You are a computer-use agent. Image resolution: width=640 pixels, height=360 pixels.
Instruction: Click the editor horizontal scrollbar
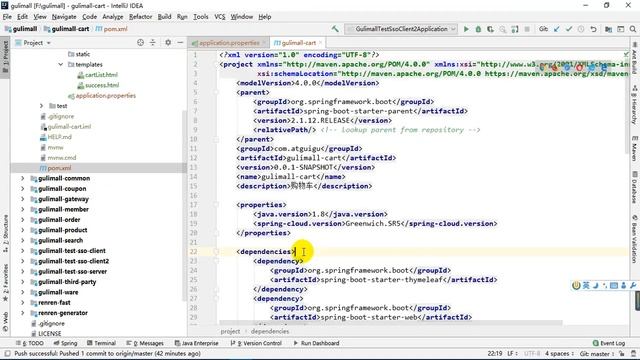[391, 323]
